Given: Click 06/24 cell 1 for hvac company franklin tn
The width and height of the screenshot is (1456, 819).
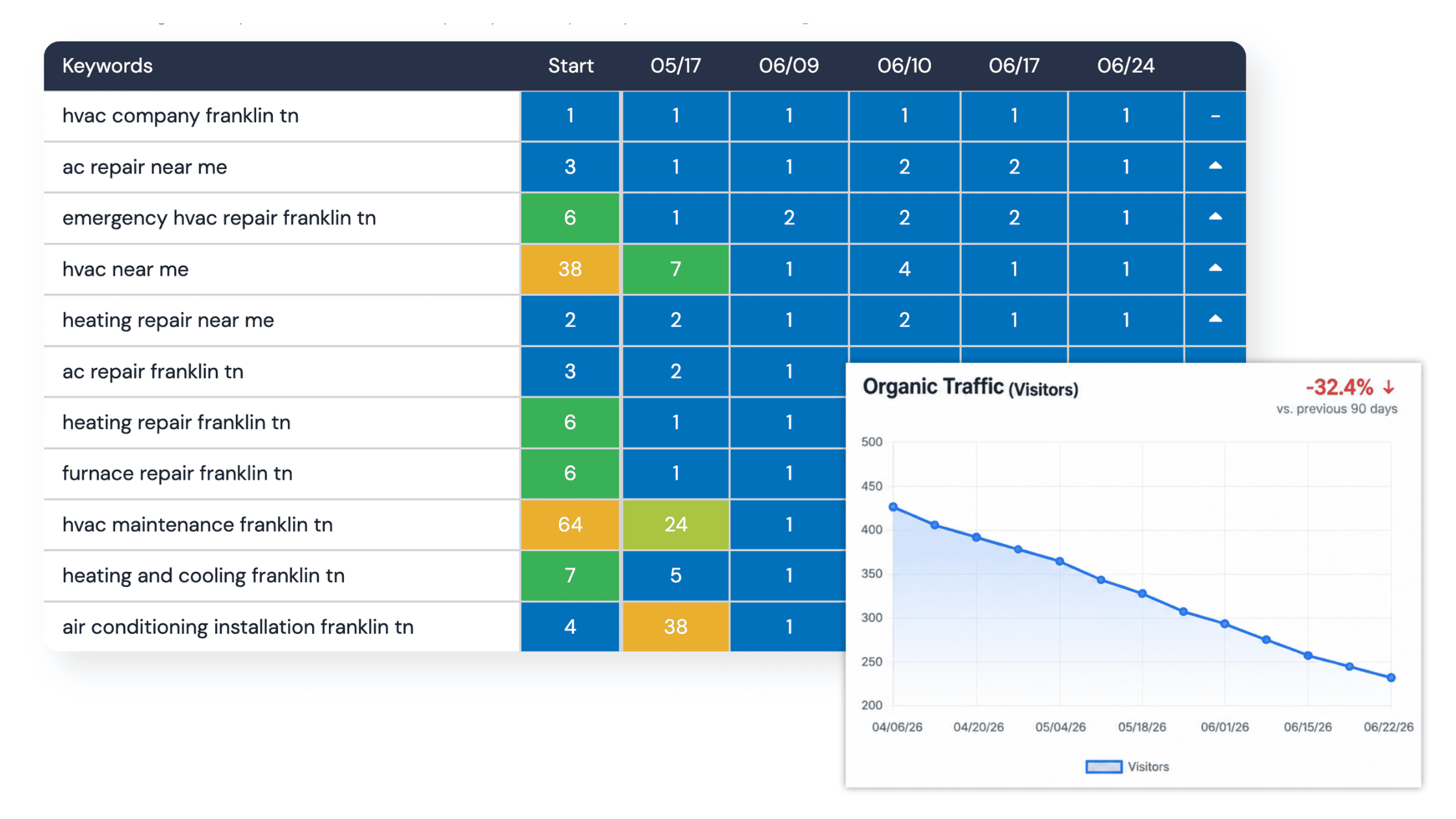Looking at the screenshot, I should click(x=1126, y=116).
